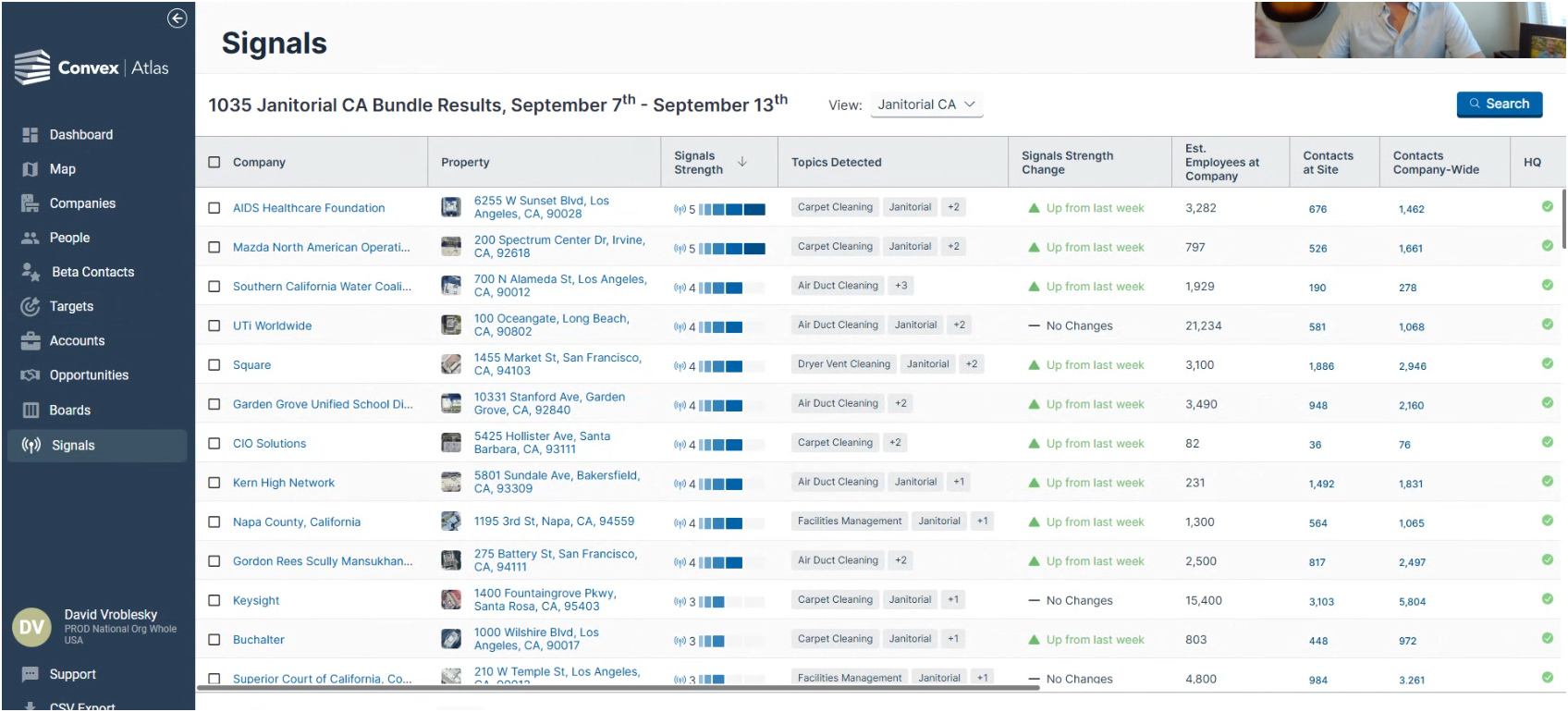Viewport: 1568px width, 712px height.
Task: Open DV user avatar menu
Action: (x=32, y=628)
